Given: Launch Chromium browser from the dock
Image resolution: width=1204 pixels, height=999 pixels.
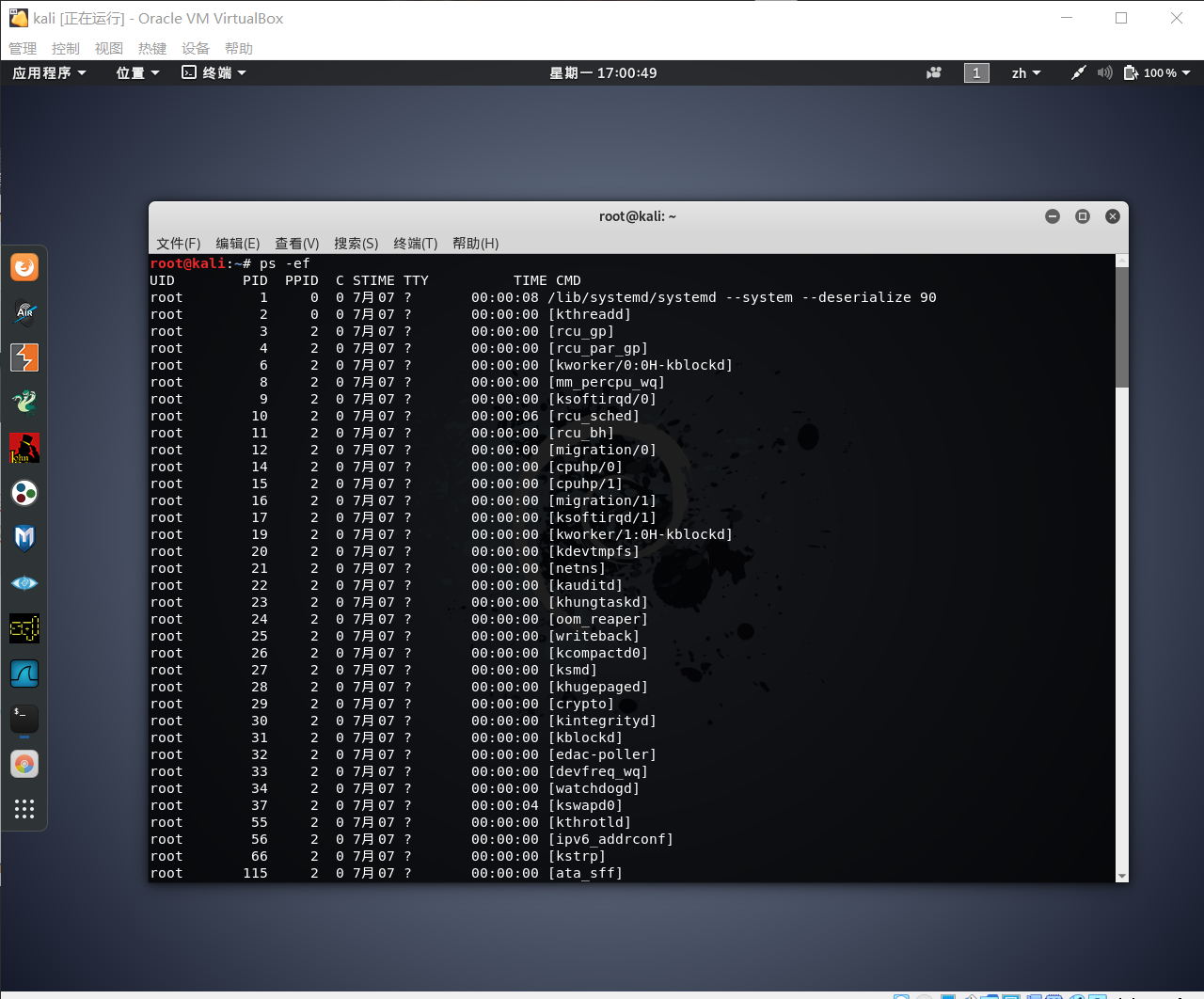Looking at the screenshot, I should coord(24,764).
